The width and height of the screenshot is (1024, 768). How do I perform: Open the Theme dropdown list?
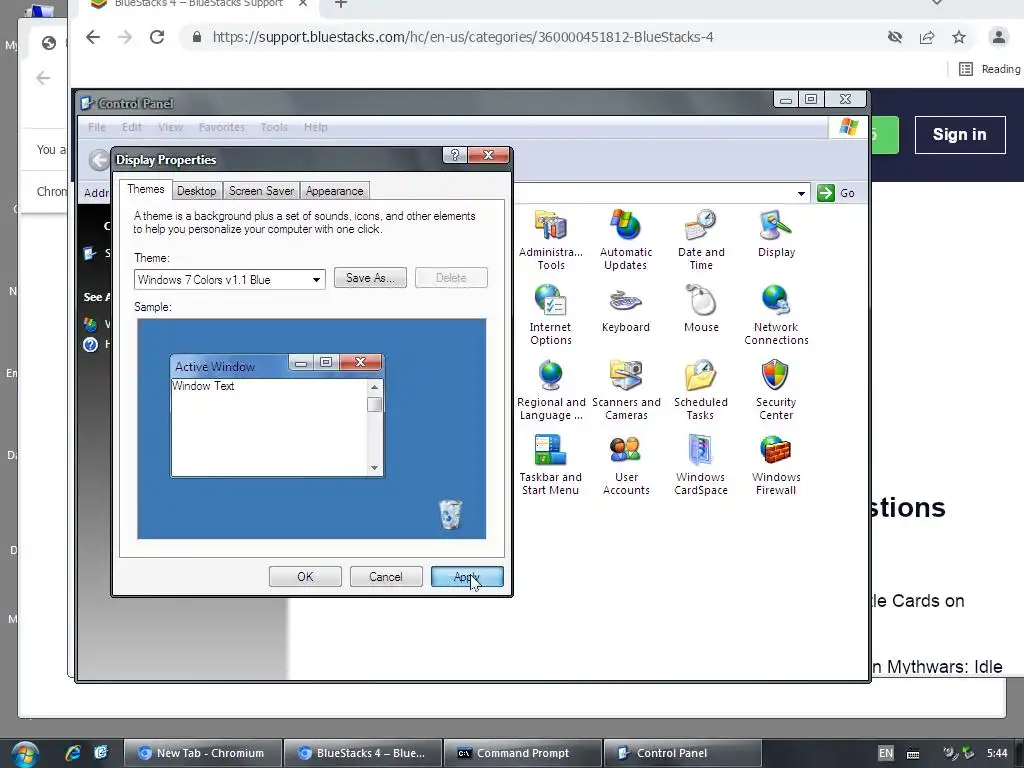[x=316, y=280]
